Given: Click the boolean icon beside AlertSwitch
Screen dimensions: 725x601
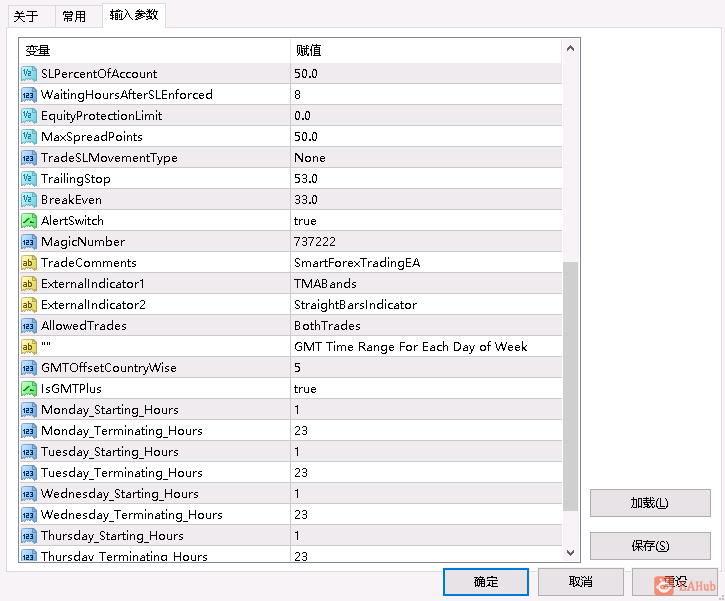Looking at the screenshot, I should (29, 221).
